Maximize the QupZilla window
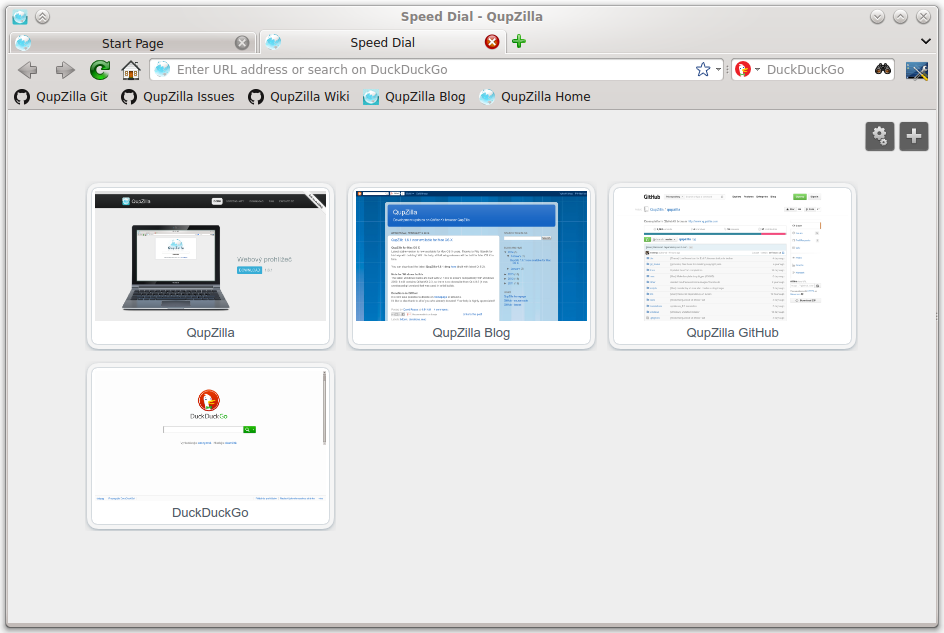The height and width of the screenshot is (633, 944). [x=900, y=17]
